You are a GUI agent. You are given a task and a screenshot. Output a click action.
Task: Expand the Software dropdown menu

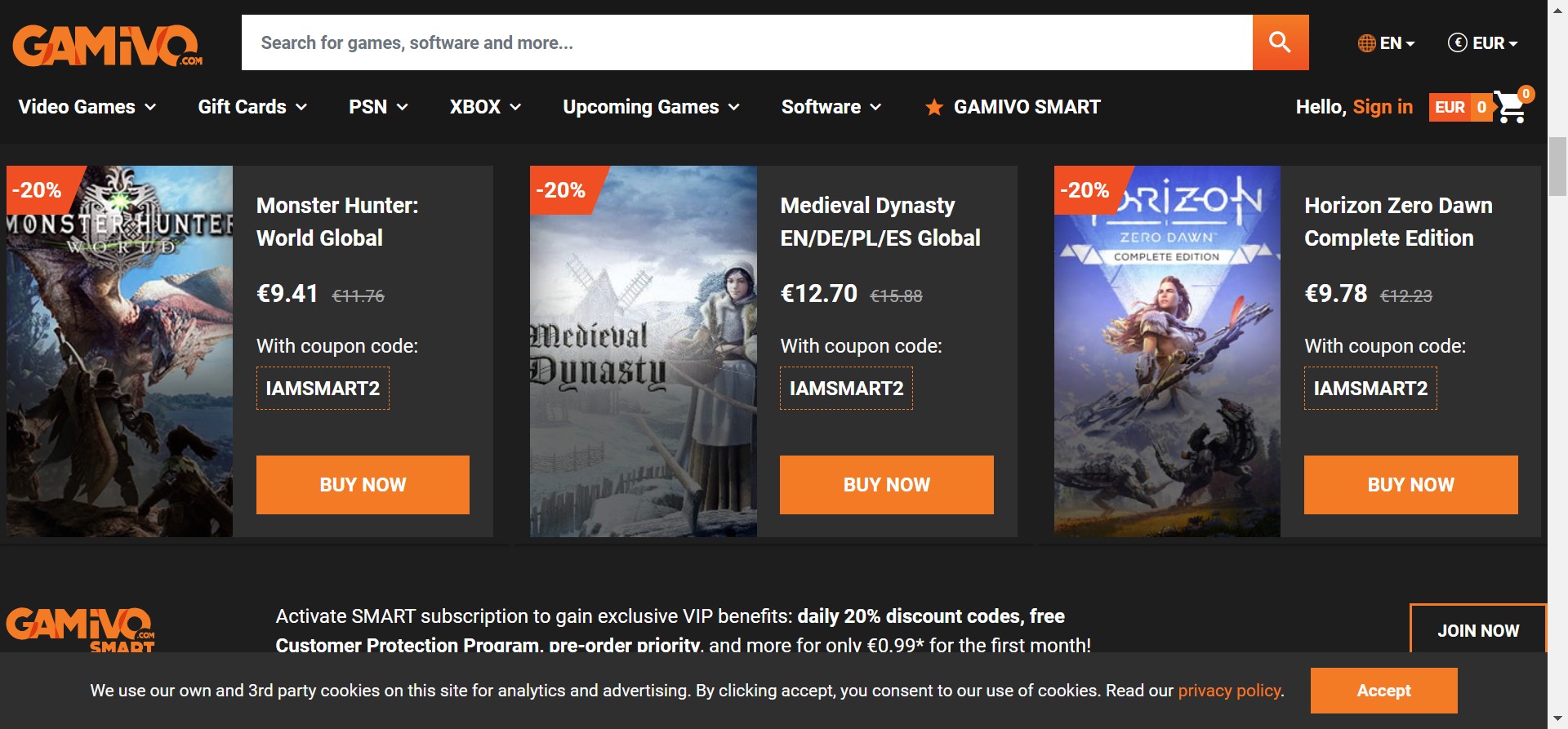(831, 107)
